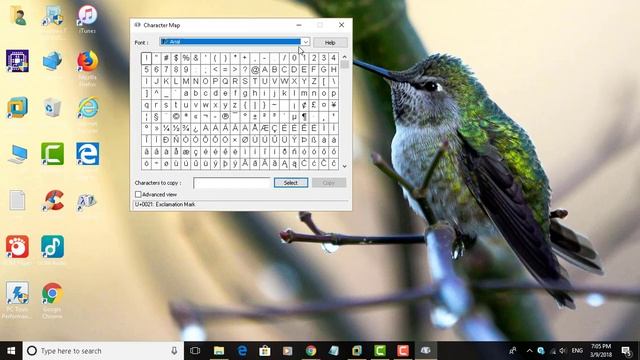
Task: Open the red Camtasia recorder taskbar icon
Action: (403, 351)
